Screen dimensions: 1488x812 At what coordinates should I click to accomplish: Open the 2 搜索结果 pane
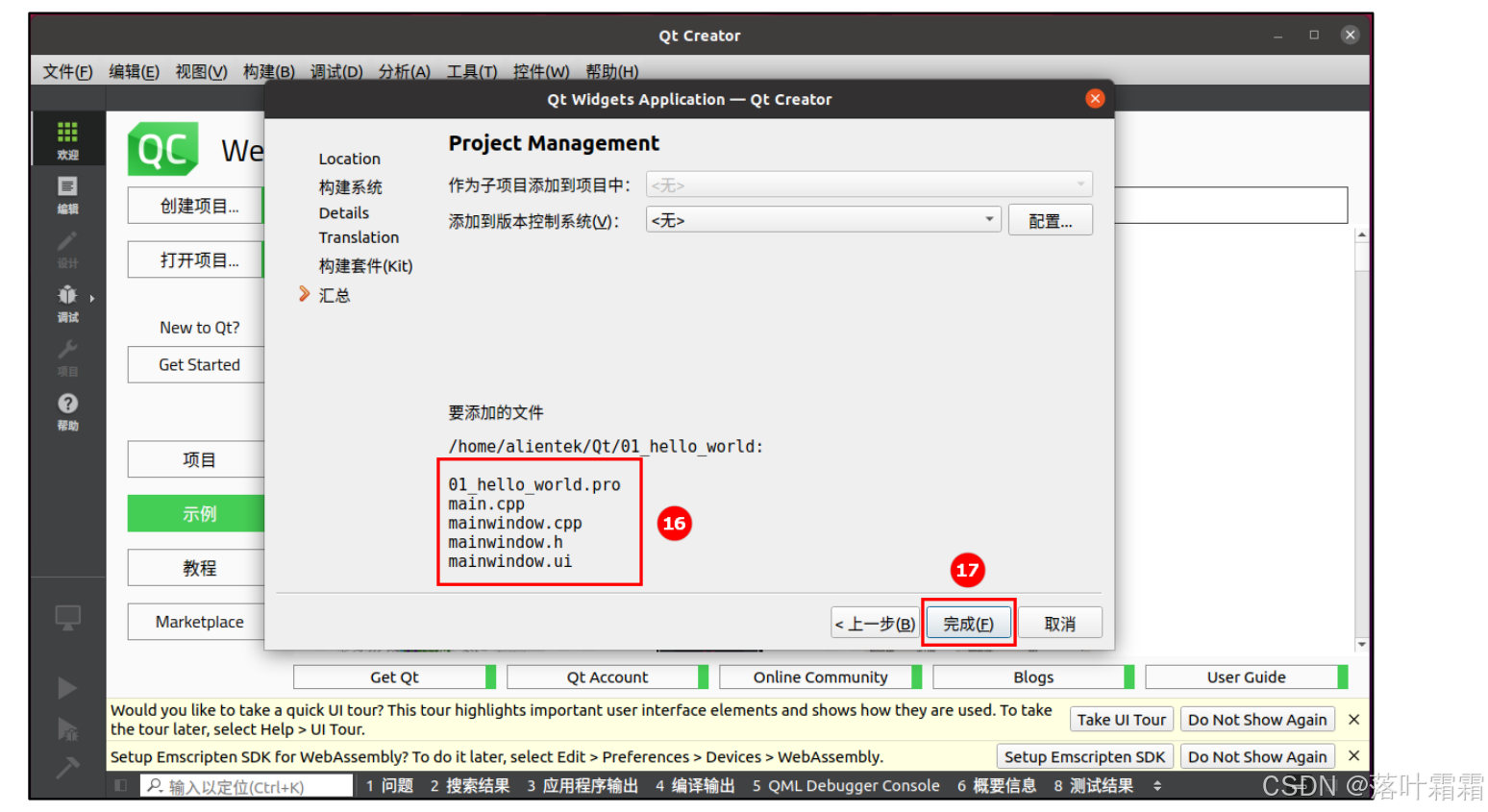[470, 786]
